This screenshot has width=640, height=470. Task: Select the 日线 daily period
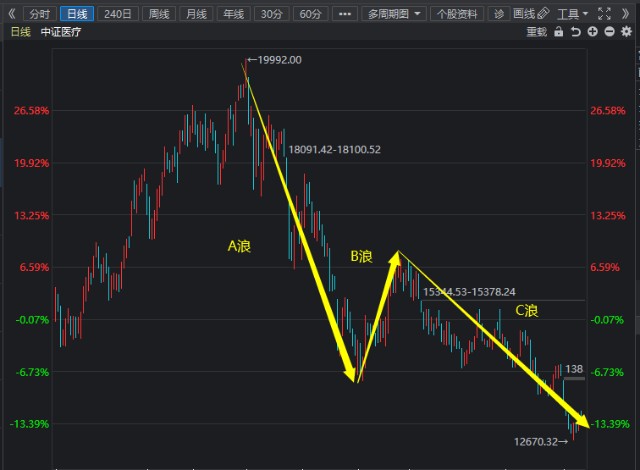click(76, 14)
